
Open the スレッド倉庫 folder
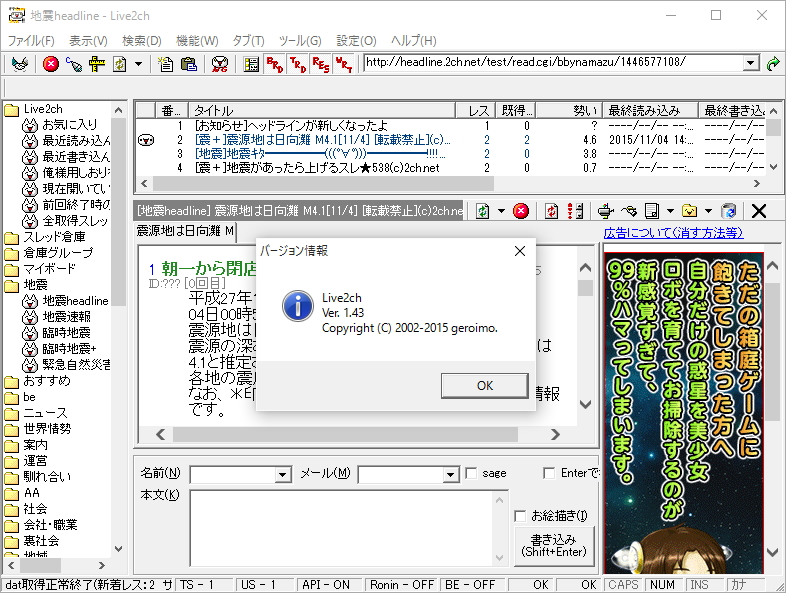[x=54, y=237]
